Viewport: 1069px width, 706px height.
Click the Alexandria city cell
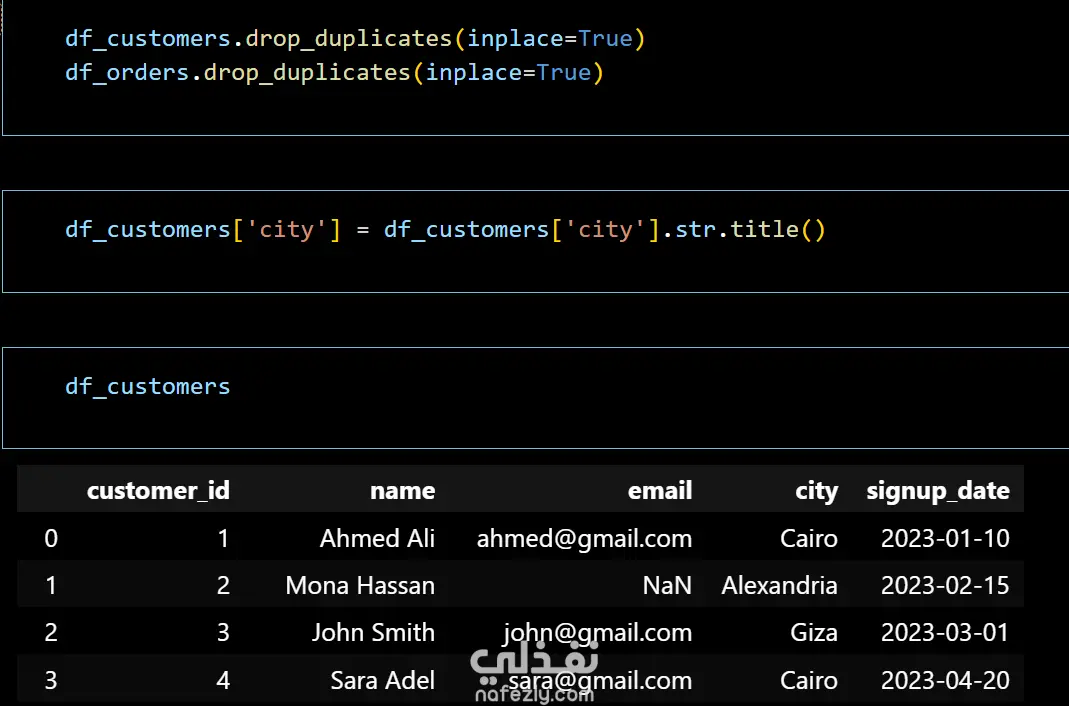tap(779, 585)
